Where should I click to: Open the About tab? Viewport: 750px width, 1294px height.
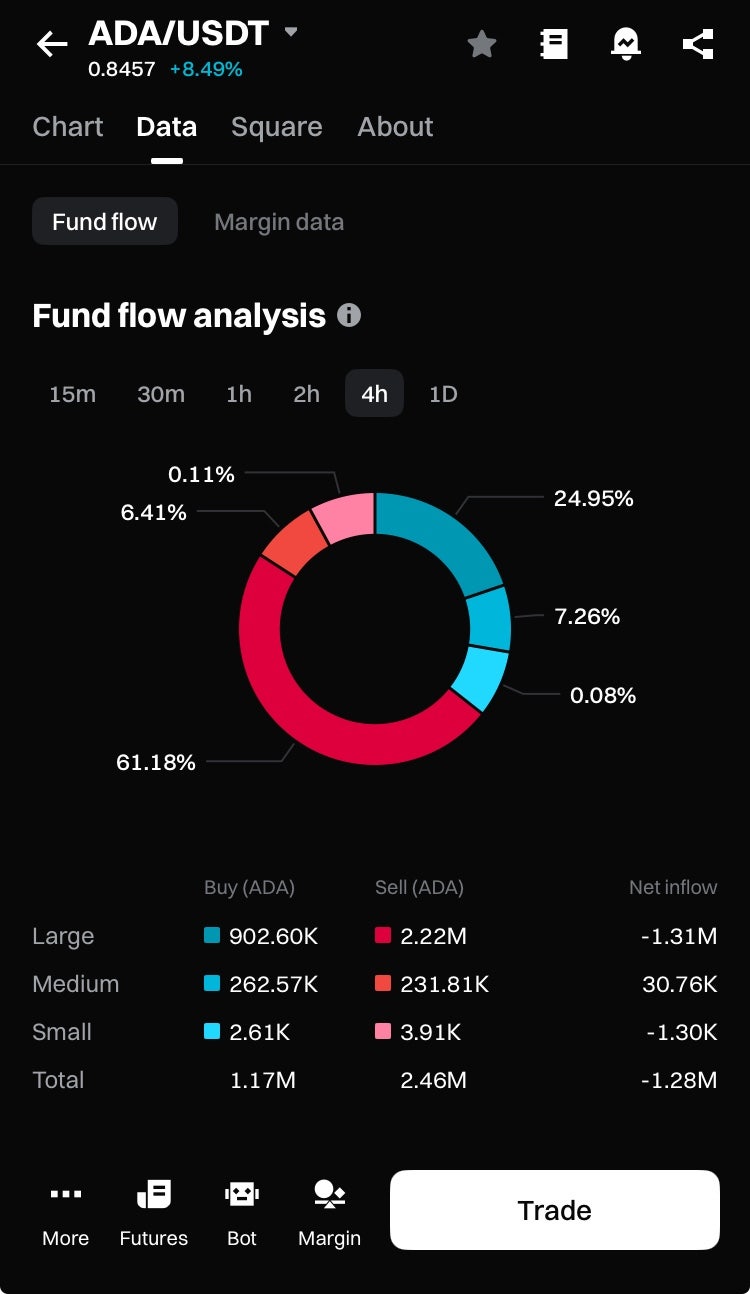click(395, 127)
